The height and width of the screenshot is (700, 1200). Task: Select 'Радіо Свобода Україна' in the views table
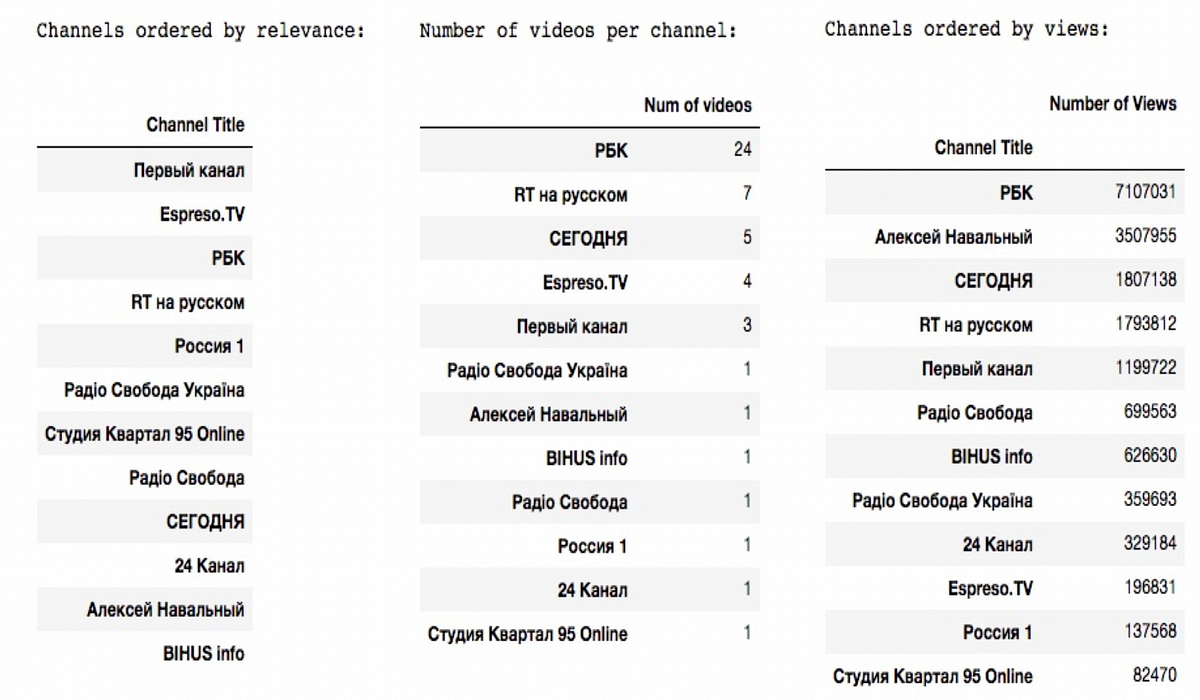pyautogui.click(x=942, y=500)
